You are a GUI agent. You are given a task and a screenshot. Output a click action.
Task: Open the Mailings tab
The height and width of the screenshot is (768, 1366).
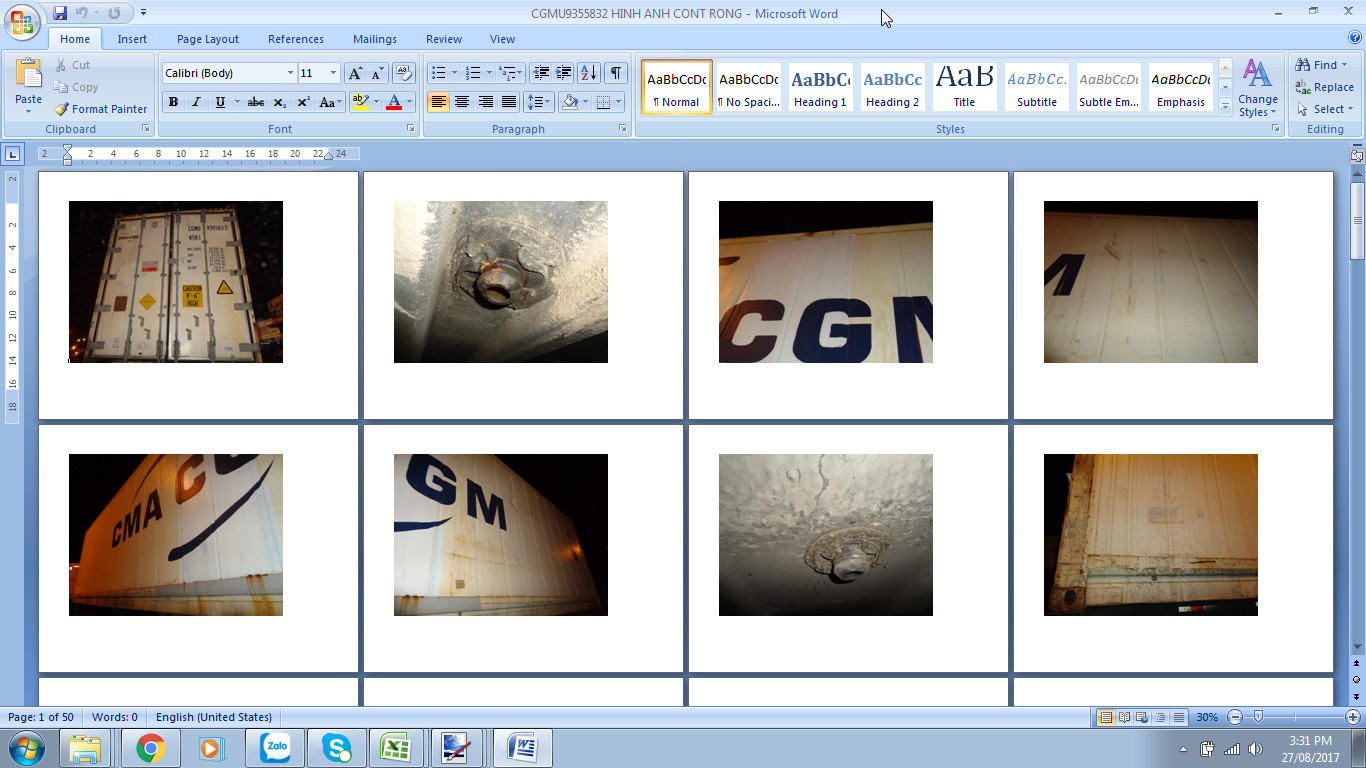[x=375, y=39]
